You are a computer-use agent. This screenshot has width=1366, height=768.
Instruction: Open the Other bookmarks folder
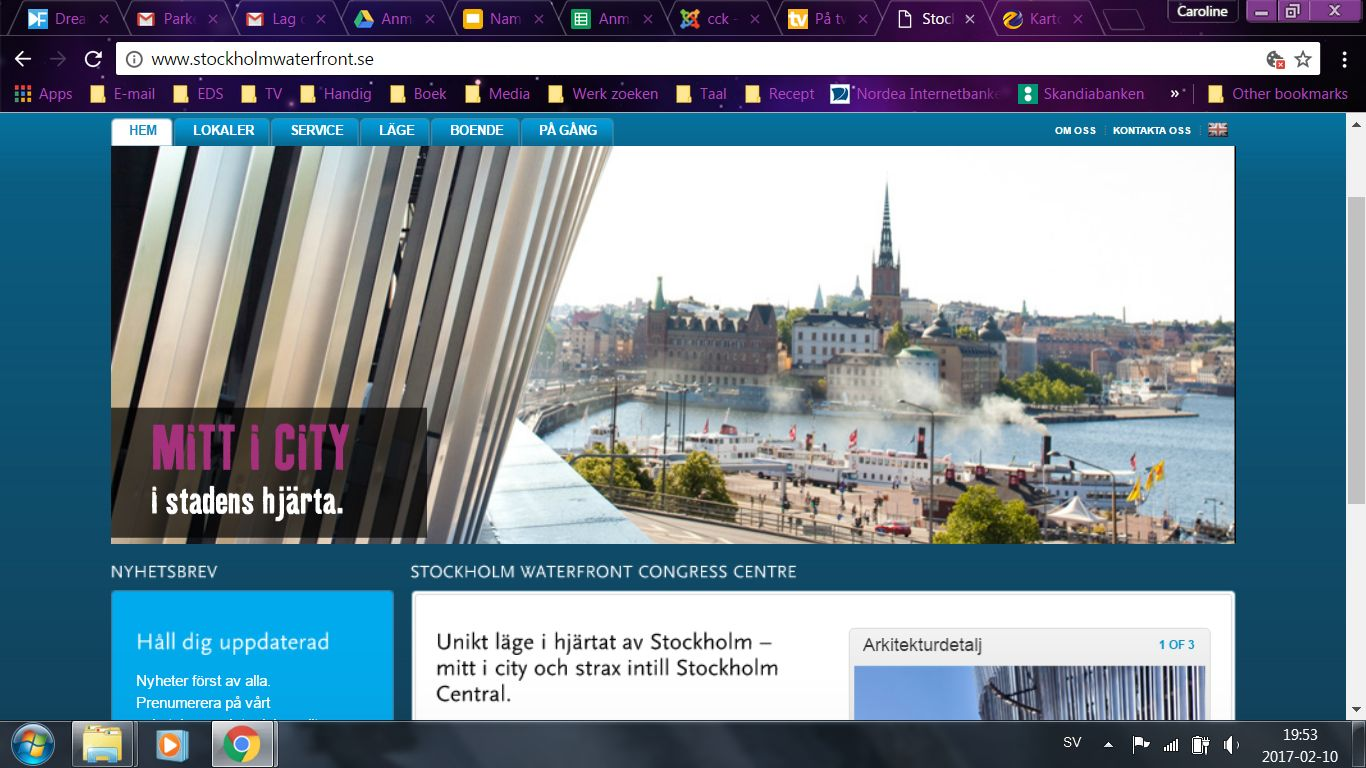pos(1278,94)
